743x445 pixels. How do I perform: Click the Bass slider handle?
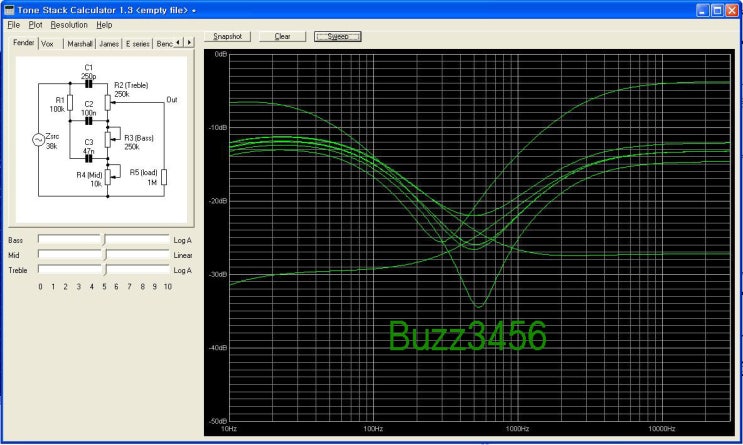click(103, 240)
